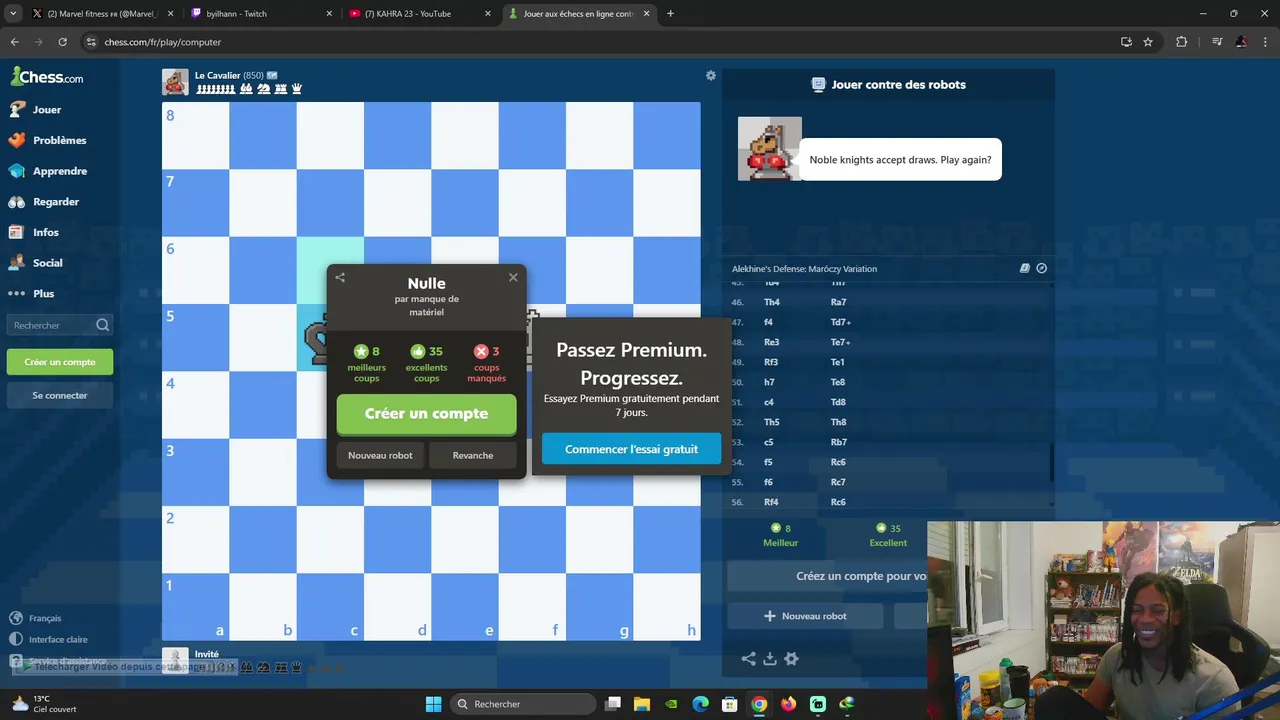
Task: Select move Rb7 in move list
Action: point(838,442)
